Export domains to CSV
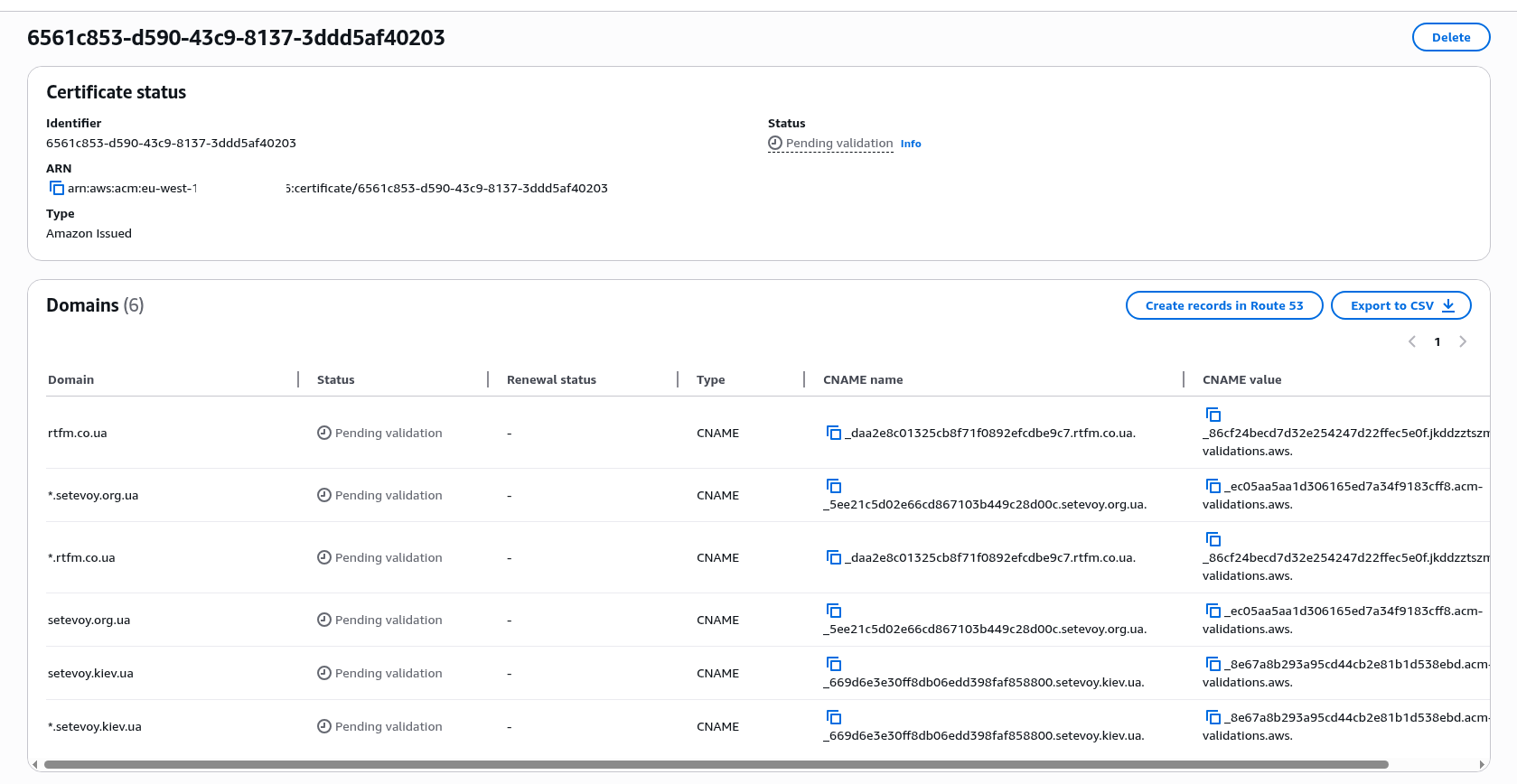This screenshot has width=1517, height=784. 1400,305
